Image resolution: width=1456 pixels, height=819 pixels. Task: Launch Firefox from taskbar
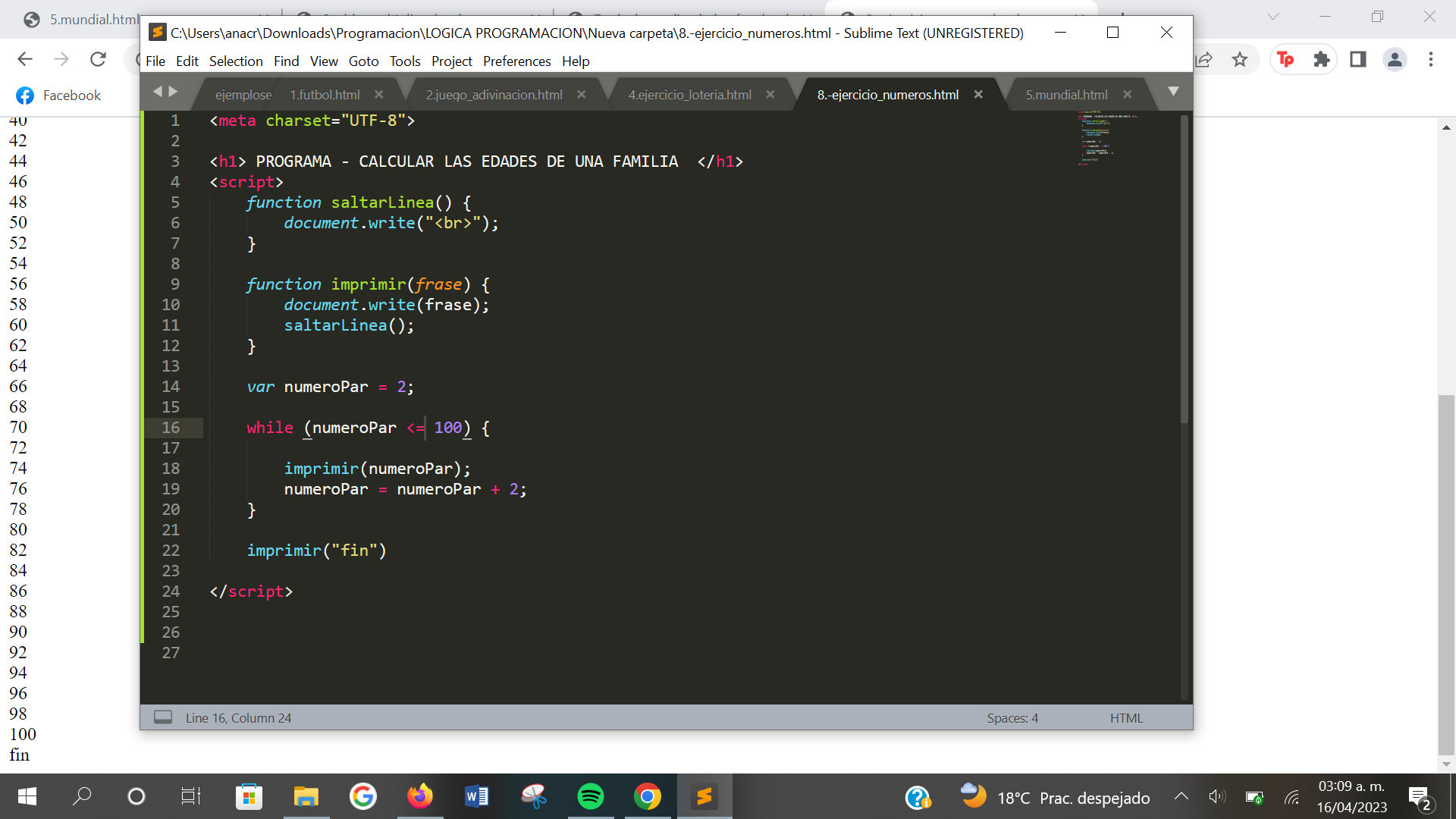[x=420, y=797]
